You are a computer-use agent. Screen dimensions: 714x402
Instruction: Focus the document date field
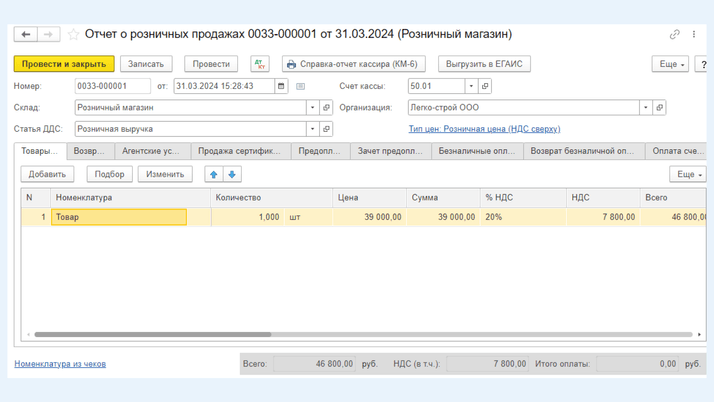click(x=224, y=86)
